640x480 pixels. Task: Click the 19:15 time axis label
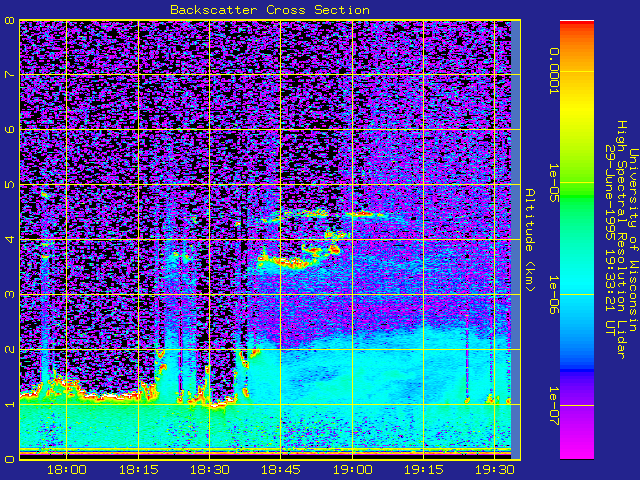424,470
